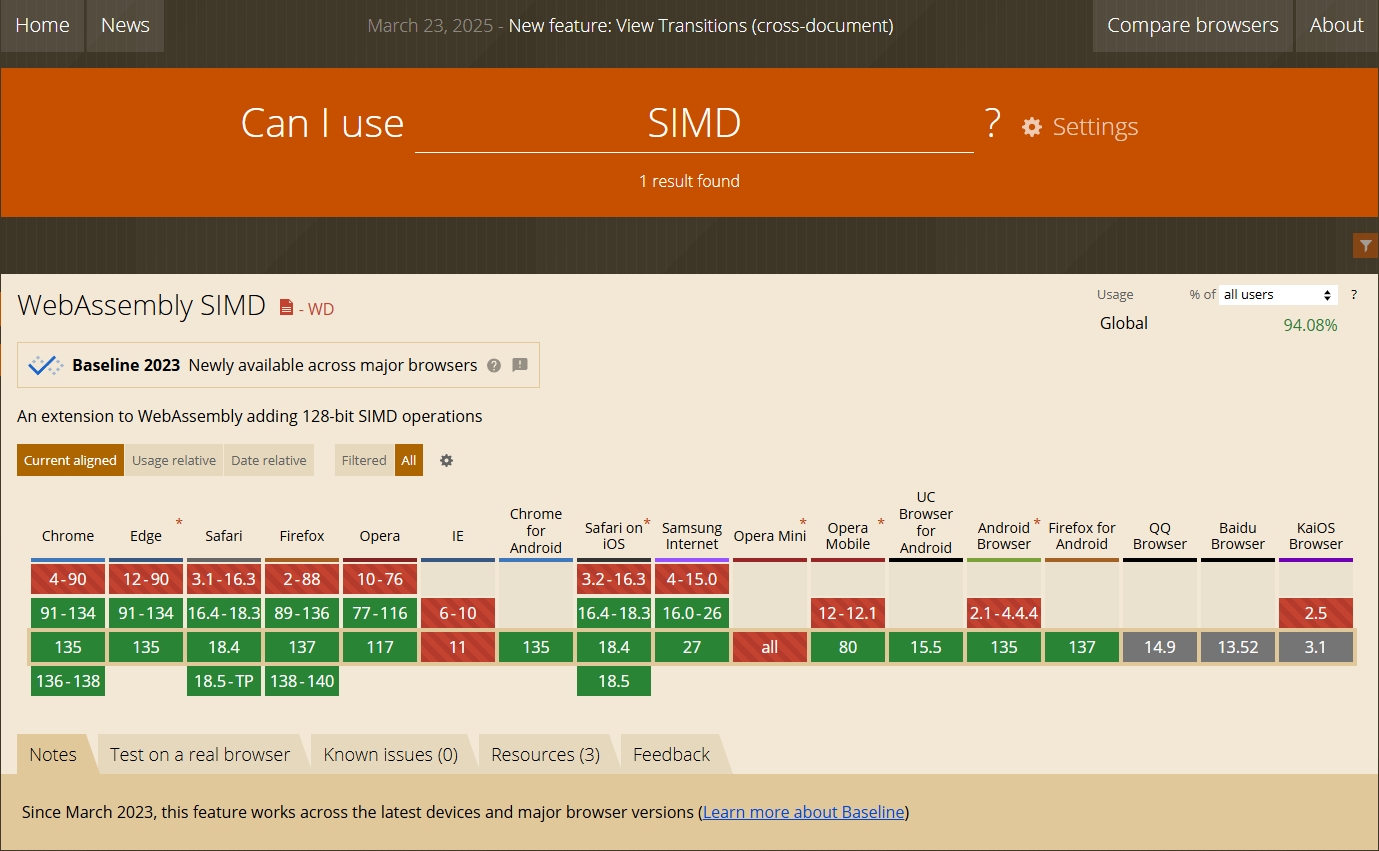Select the Safari 18.5-TP cell
The image size is (1379, 851).
[x=224, y=681]
